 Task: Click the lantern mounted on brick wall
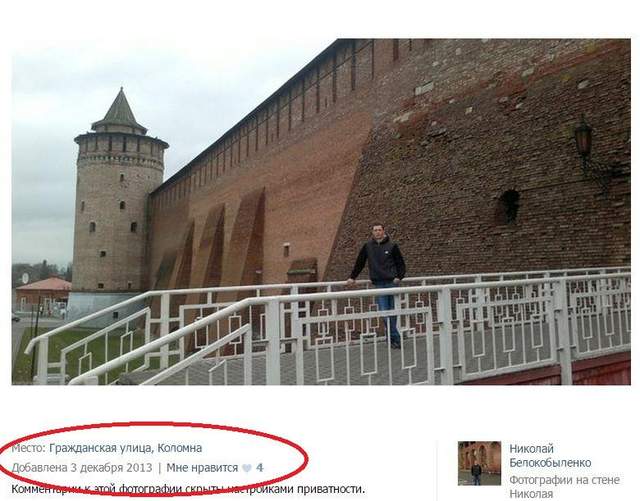coord(584,137)
